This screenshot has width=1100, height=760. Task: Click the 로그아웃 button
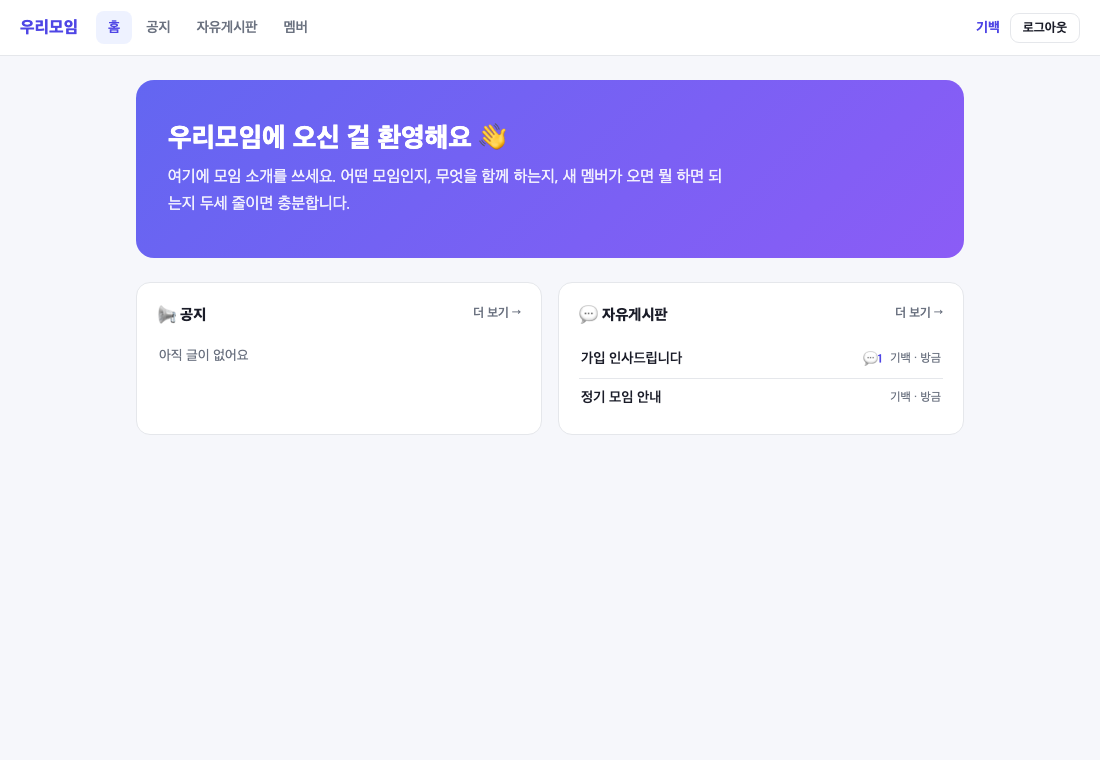click(1044, 27)
